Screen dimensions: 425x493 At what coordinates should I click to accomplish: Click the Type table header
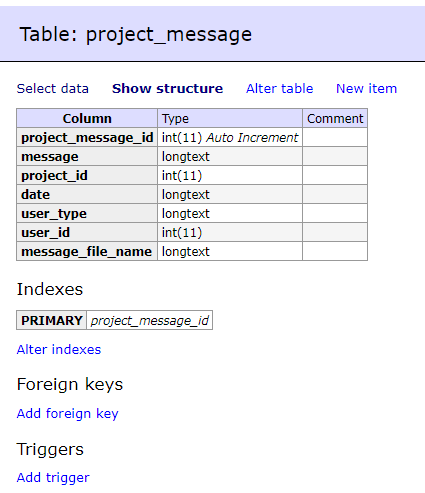[230, 118]
